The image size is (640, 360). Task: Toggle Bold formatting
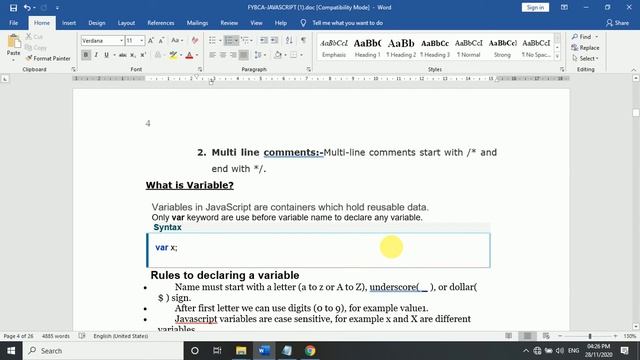pos(86,55)
